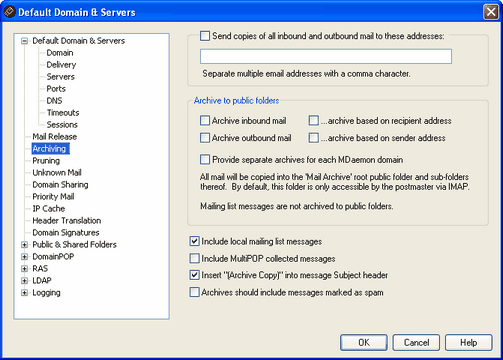This screenshot has width=503, height=360.
Task: Expand the Public & Shared Folders node
Action: pos(24,245)
